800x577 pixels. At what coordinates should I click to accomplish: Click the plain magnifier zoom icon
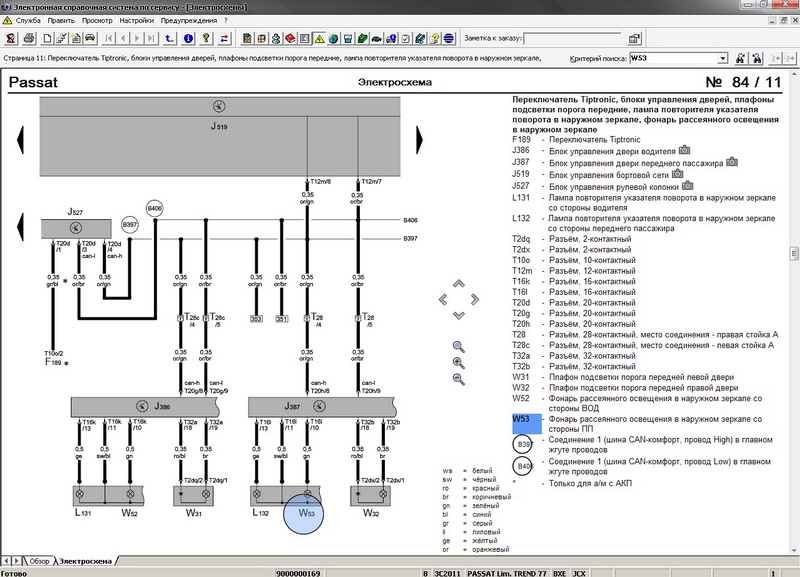tap(458, 347)
